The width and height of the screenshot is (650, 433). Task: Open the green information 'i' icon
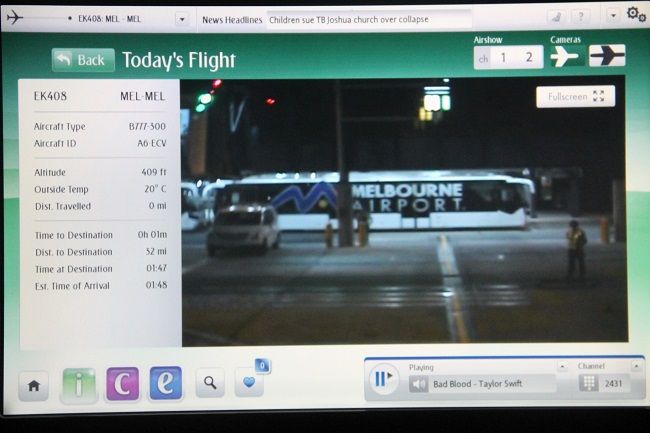(x=79, y=385)
